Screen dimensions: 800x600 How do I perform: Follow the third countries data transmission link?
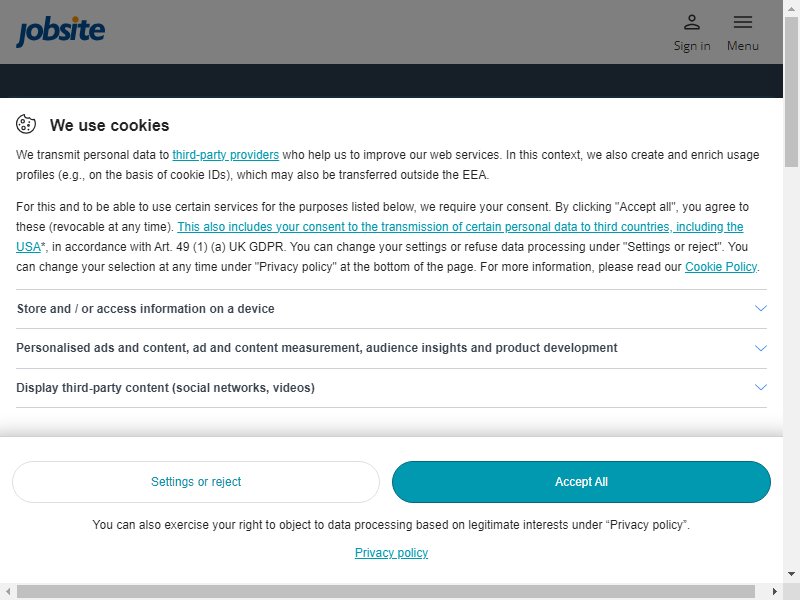[x=380, y=237]
